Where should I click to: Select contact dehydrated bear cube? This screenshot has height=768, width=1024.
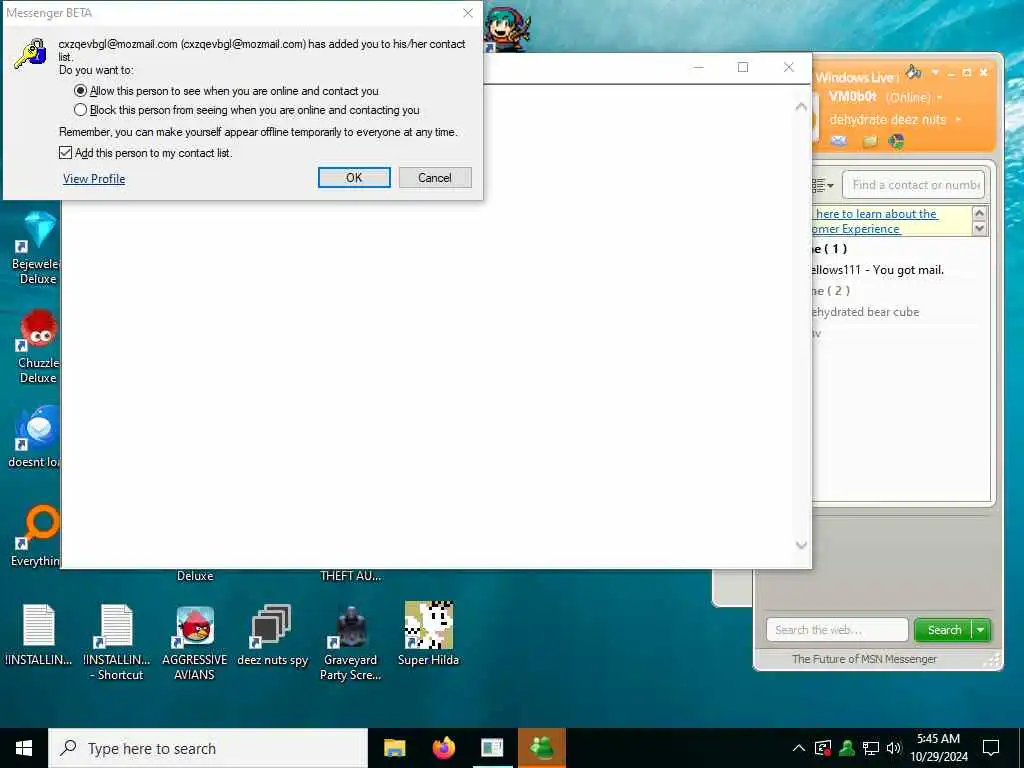(x=865, y=312)
